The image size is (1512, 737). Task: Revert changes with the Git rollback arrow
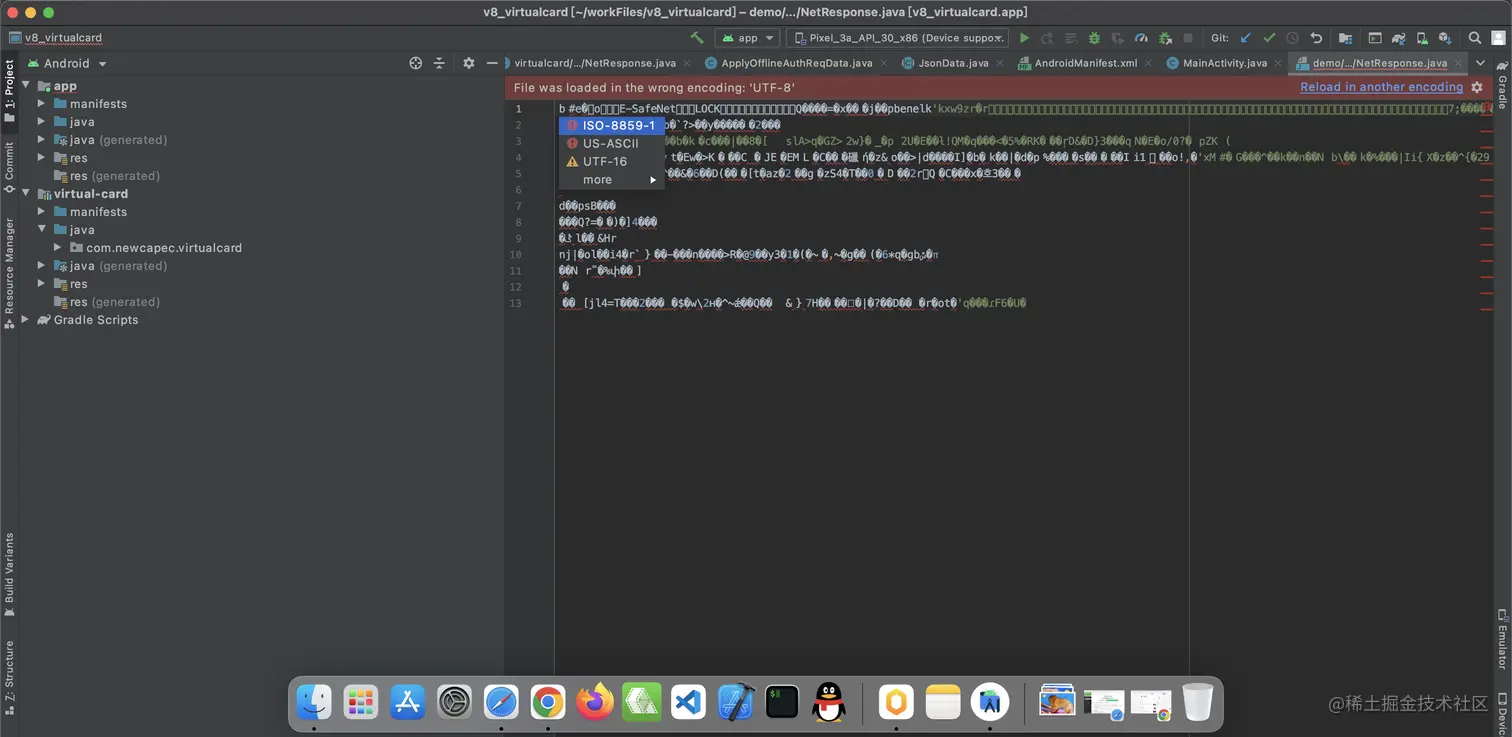pyautogui.click(x=1316, y=38)
